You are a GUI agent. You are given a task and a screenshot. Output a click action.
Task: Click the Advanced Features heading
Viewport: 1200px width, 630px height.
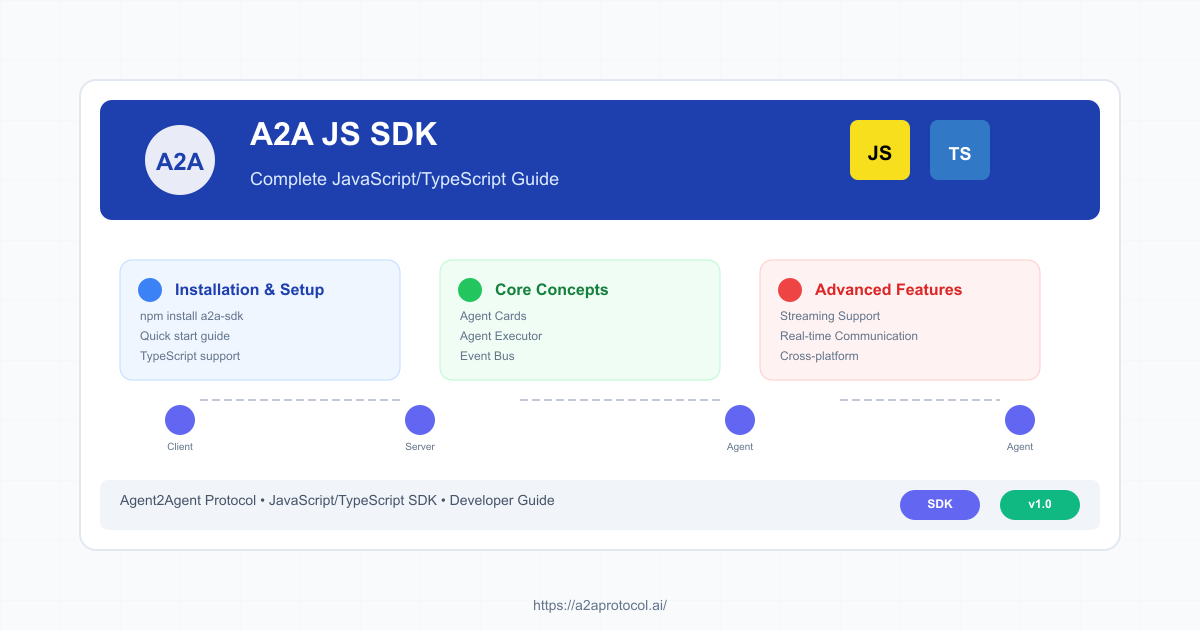(x=888, y=290)
